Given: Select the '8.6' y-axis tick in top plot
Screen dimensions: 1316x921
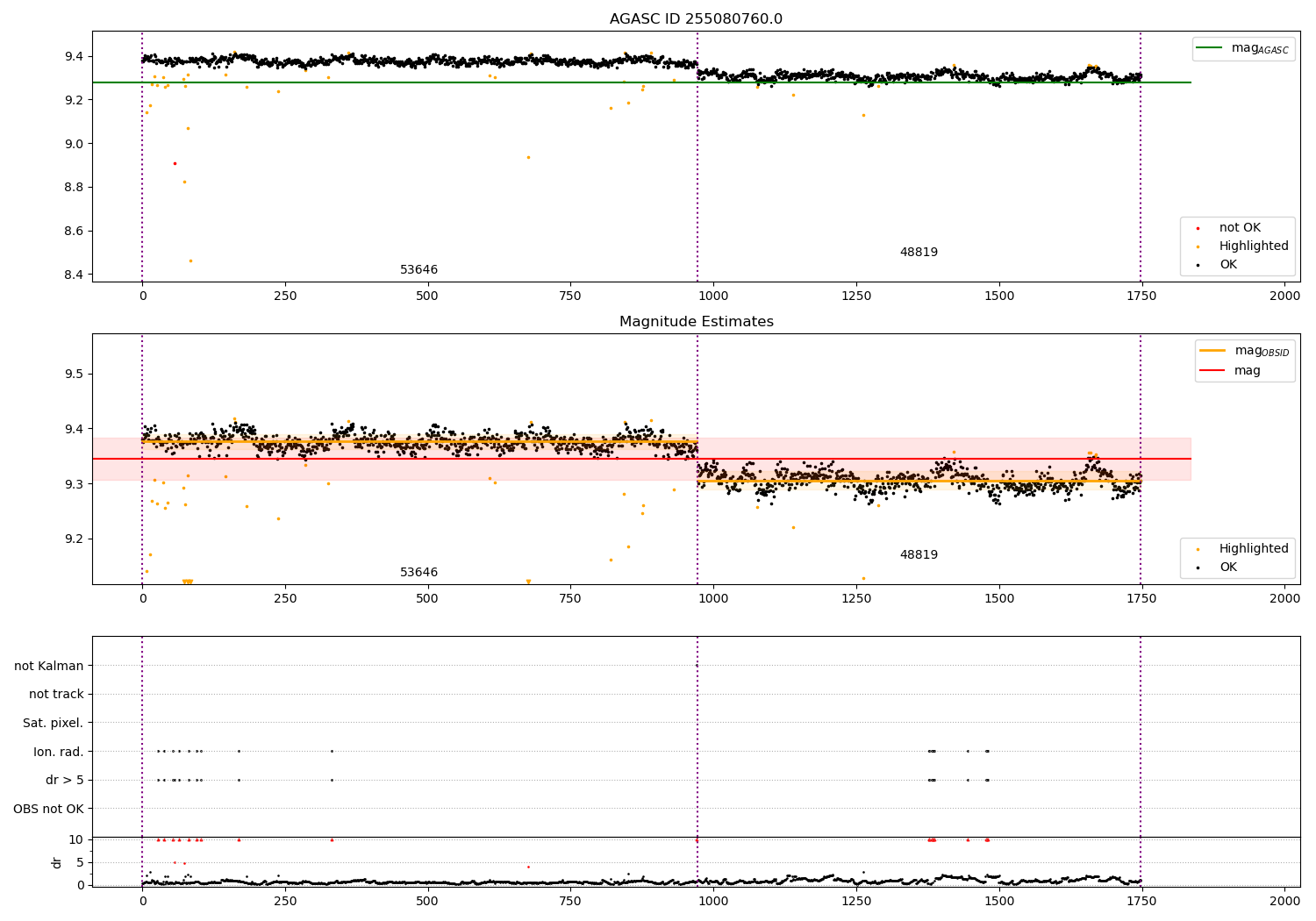Looking at the screenshot, I should click(73, 232).
